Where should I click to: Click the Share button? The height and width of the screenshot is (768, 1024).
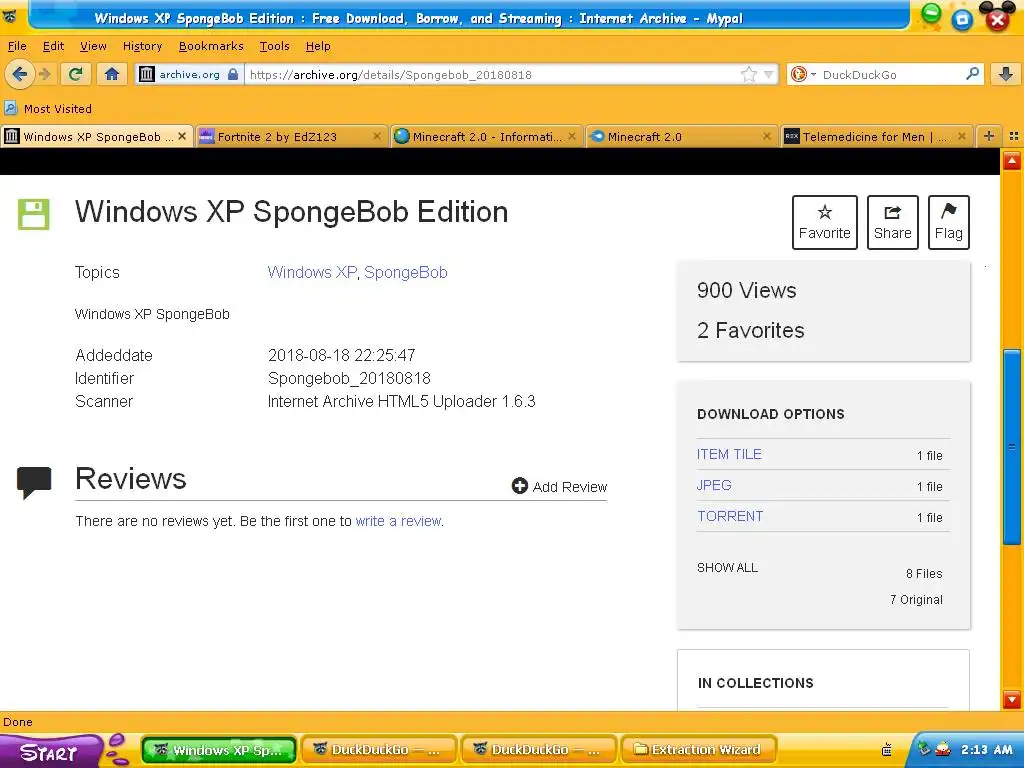pos(893,222)
